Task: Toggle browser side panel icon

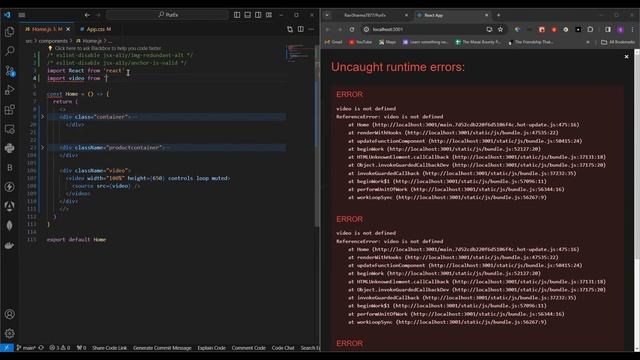Action: tap(608, 29)
